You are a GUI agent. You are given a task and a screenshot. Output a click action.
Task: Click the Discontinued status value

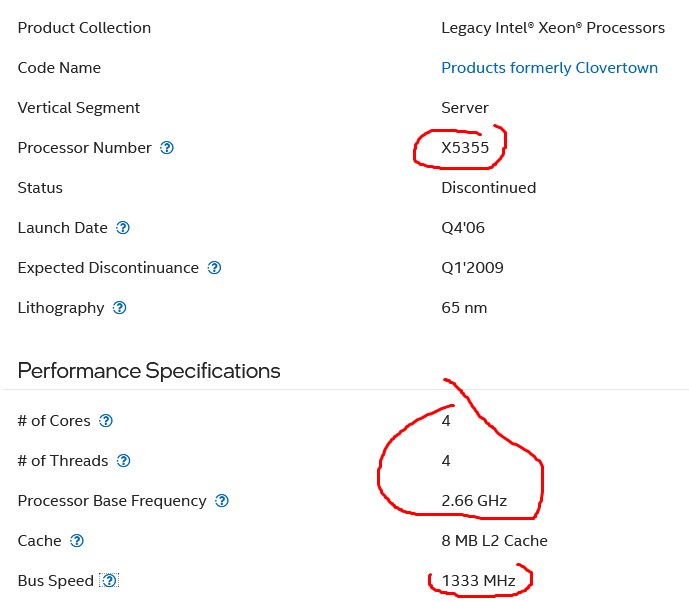coord(489,188)
